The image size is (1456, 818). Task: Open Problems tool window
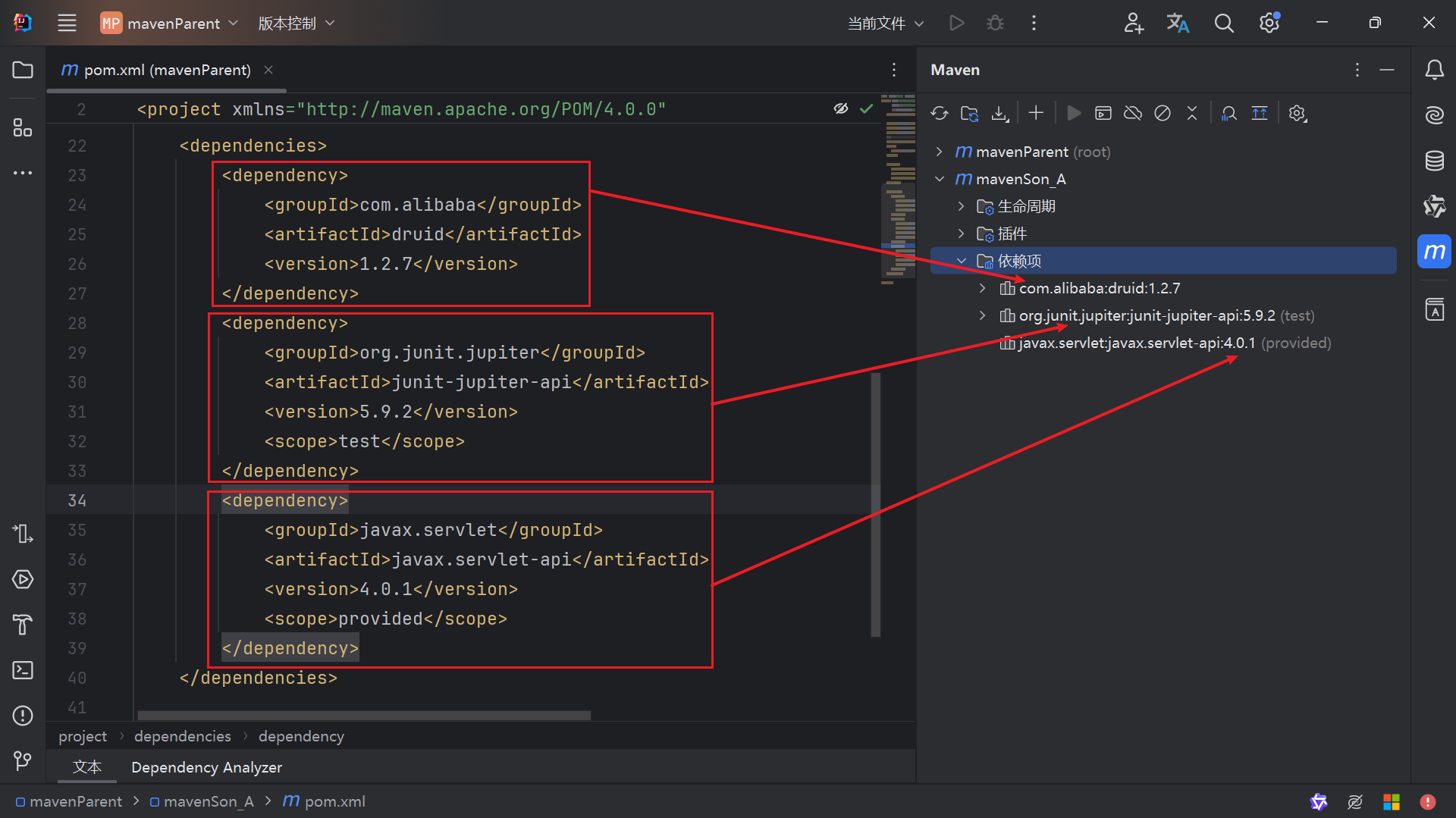point(23,716)
